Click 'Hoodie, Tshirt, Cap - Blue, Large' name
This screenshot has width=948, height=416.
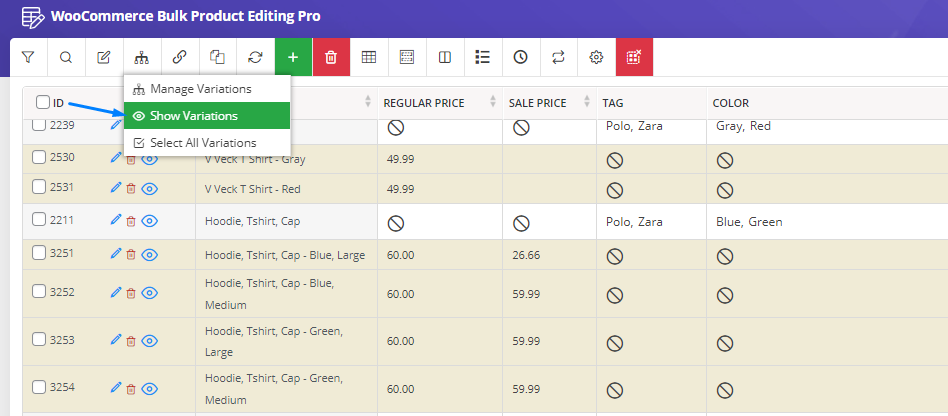click(x=285, y=255)
